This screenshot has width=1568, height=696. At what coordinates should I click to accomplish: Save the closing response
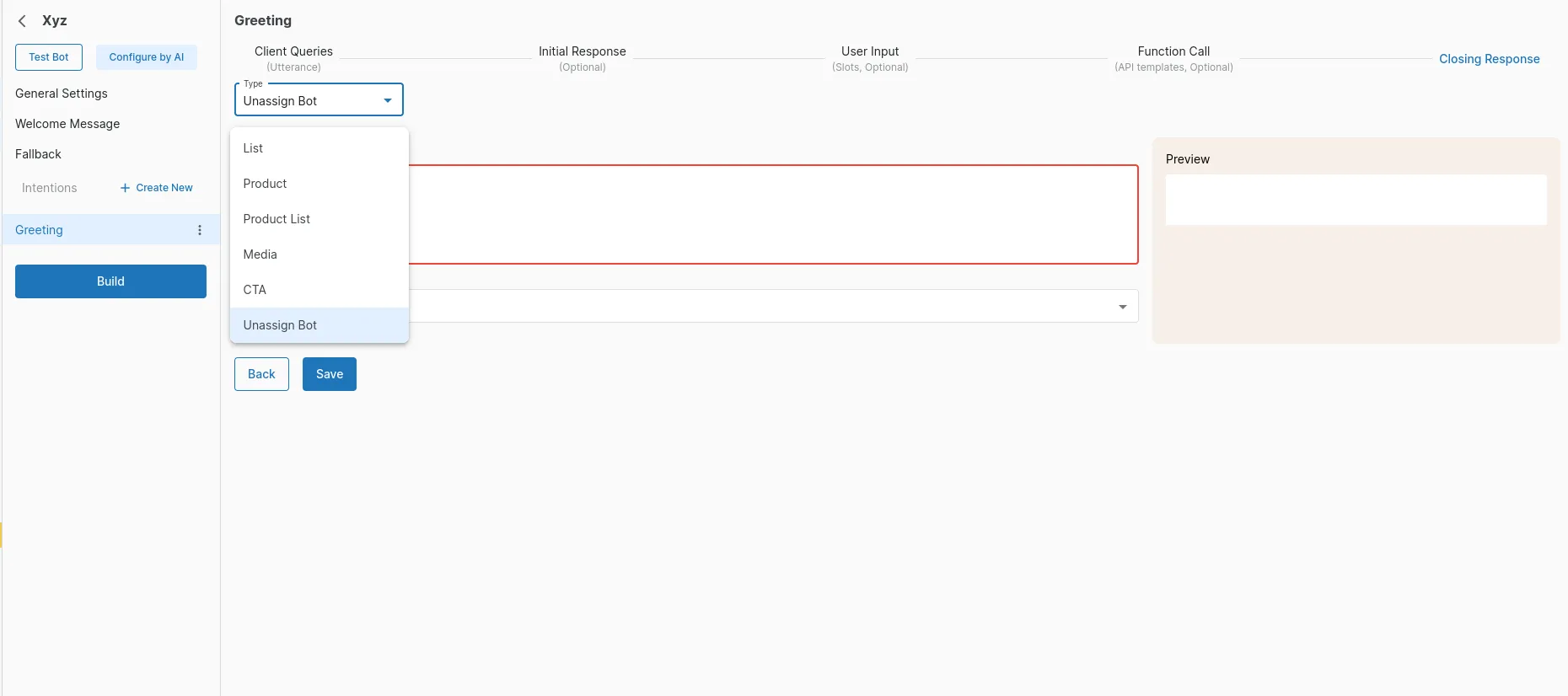[330, 374]
